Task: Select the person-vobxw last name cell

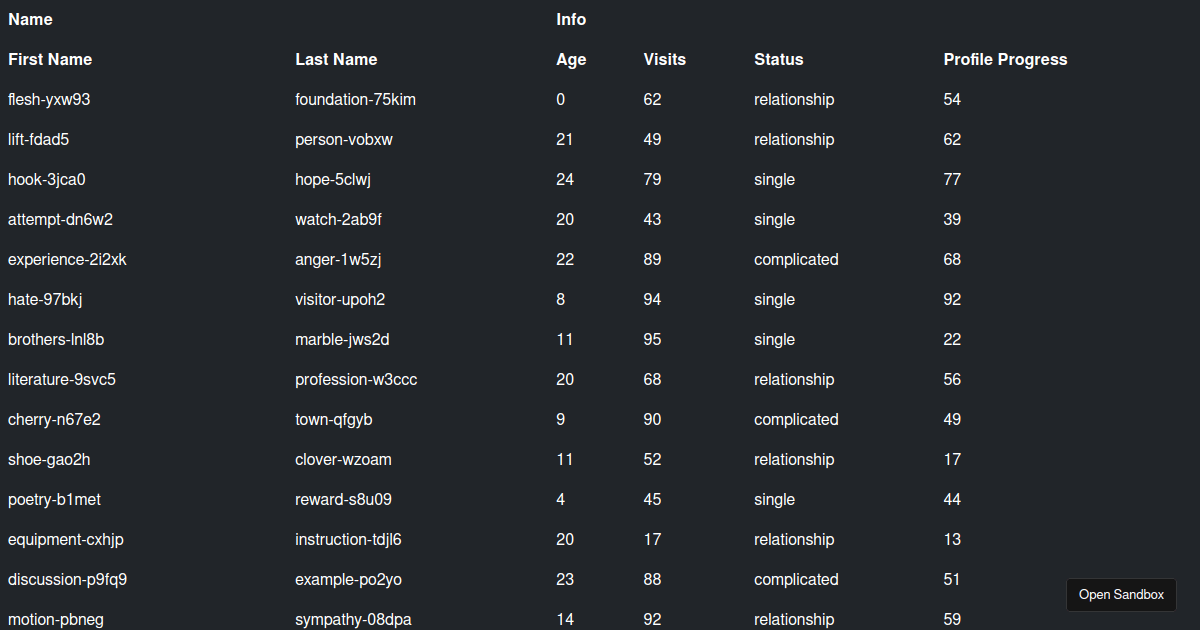Action: pyautogui.click(x=344, y=140)
